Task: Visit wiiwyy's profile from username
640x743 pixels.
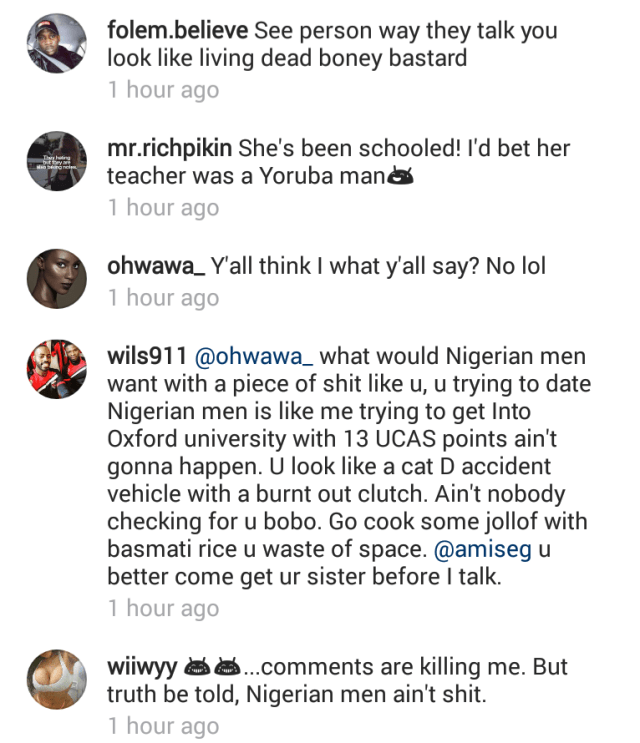Action: point(140,667)
